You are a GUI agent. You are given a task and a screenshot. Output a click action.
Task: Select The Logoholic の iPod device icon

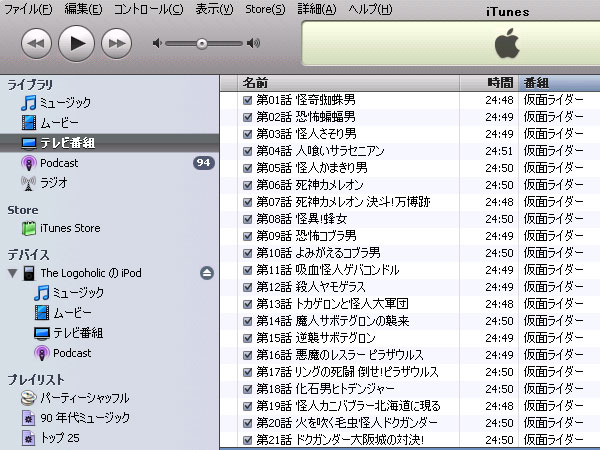tap(29, 273)
